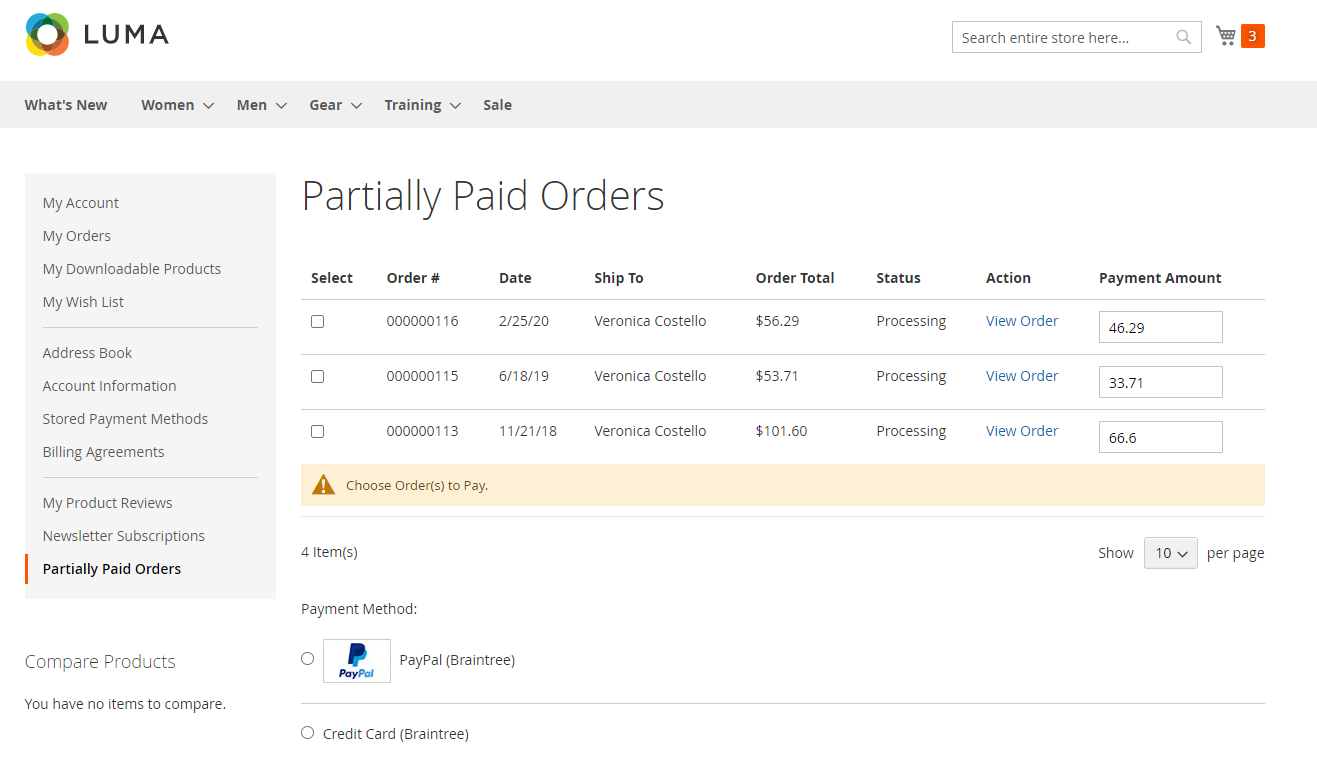Viewport: 1317px width, 759px height.
Task: Click the Luma logo icon
Action: pyautogui.click(x=47, y=35)
